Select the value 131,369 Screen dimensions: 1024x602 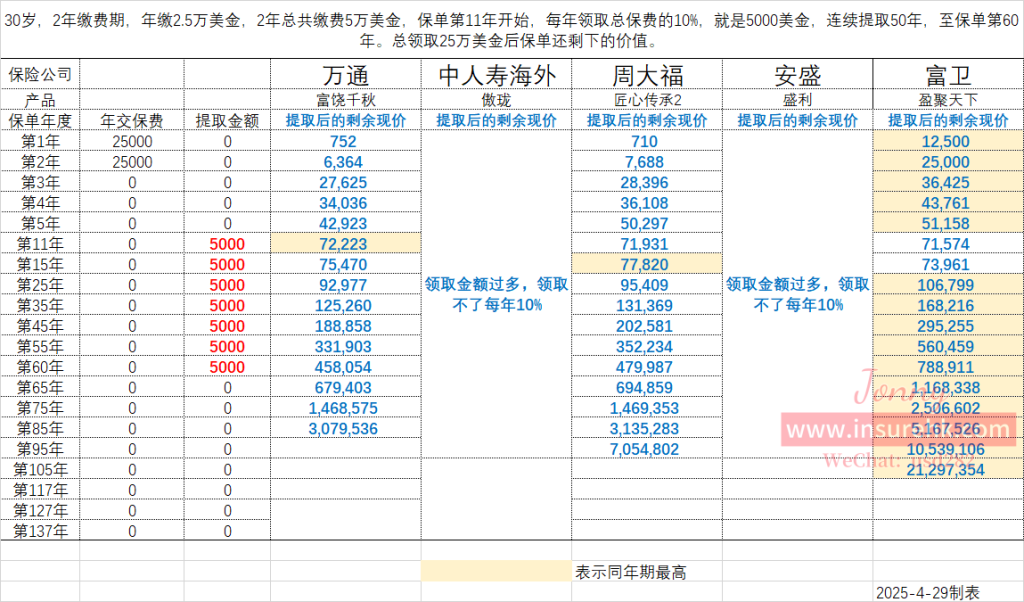[x=644, y=306]
